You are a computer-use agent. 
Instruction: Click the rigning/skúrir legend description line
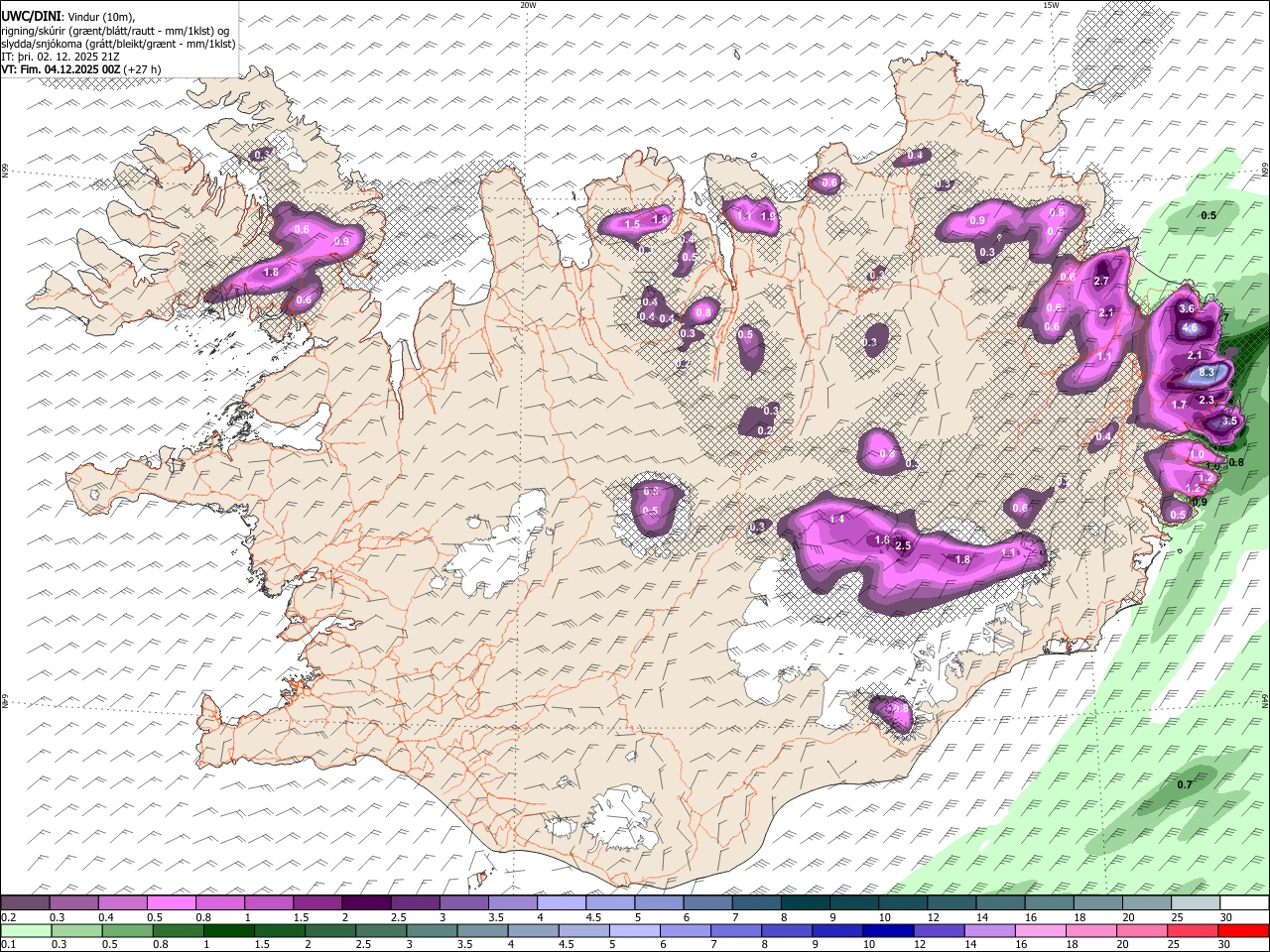115,31
